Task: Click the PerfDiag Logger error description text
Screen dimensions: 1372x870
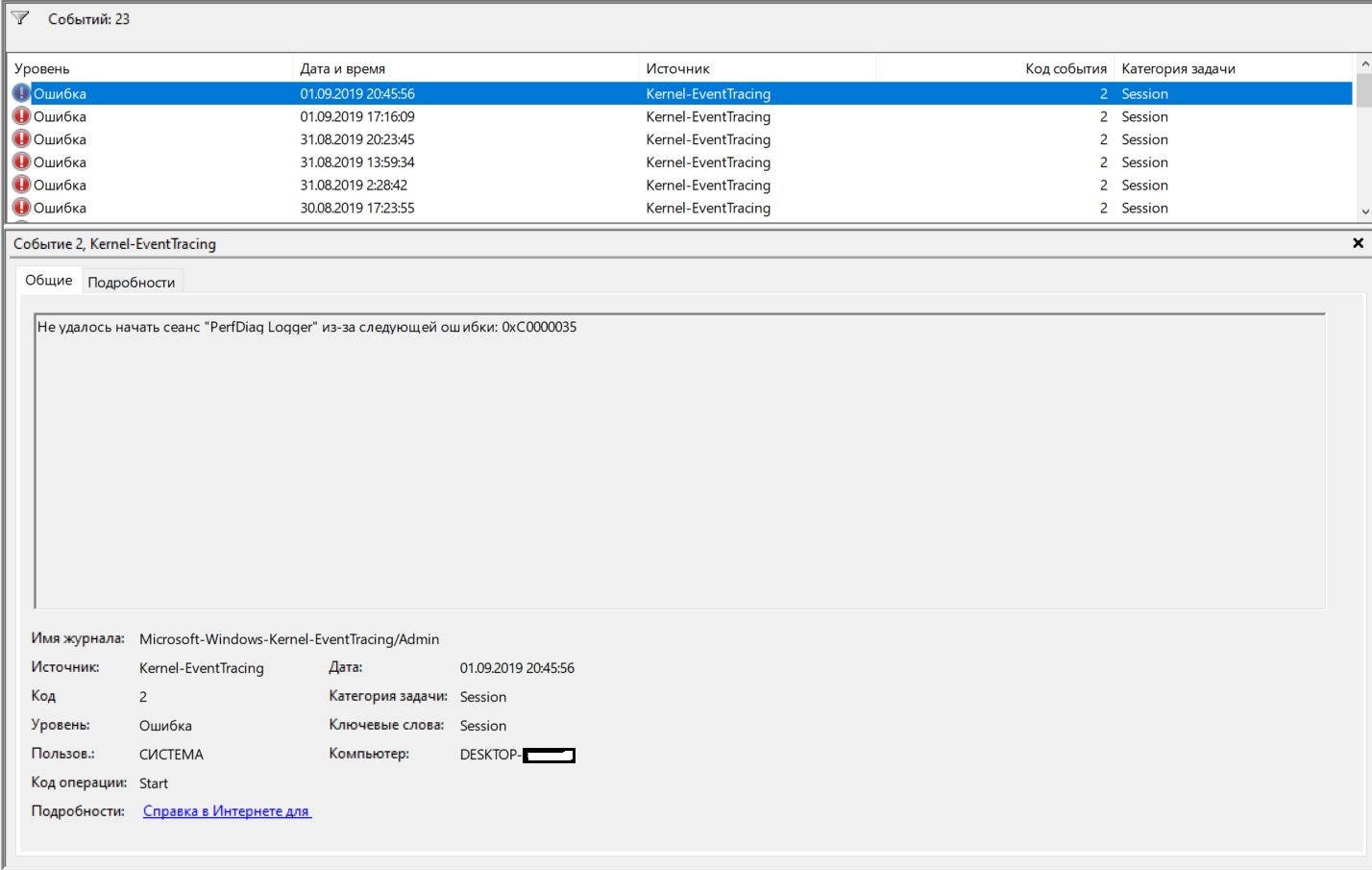Action: pos(306,327)
